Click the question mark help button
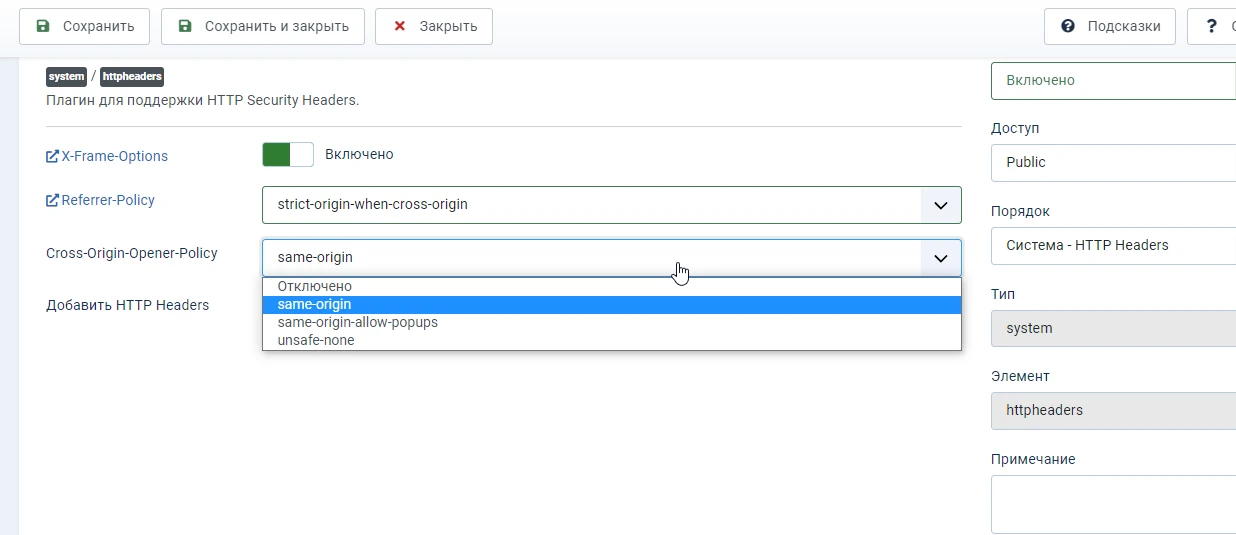Viewport: 1236px width, 535px height. [1211, 26]
